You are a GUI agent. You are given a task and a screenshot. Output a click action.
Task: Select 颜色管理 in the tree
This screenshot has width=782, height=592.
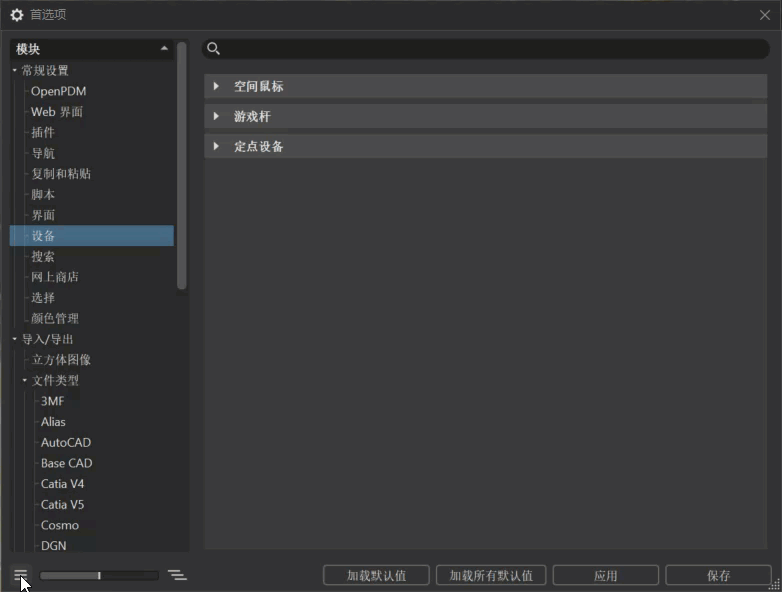pos(55,318)
